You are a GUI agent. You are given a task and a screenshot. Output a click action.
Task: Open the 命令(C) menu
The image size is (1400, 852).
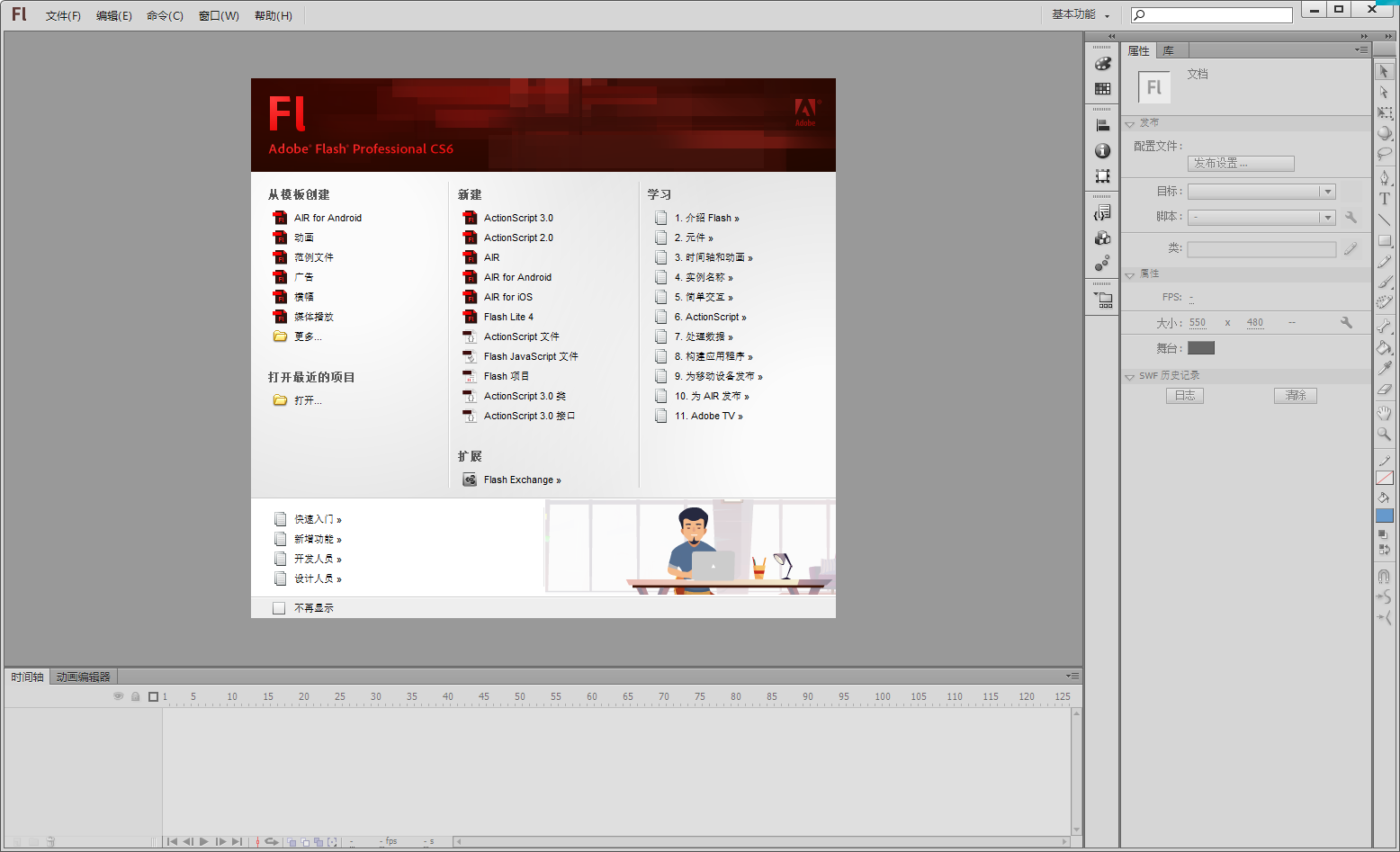[x=165, y=15]
